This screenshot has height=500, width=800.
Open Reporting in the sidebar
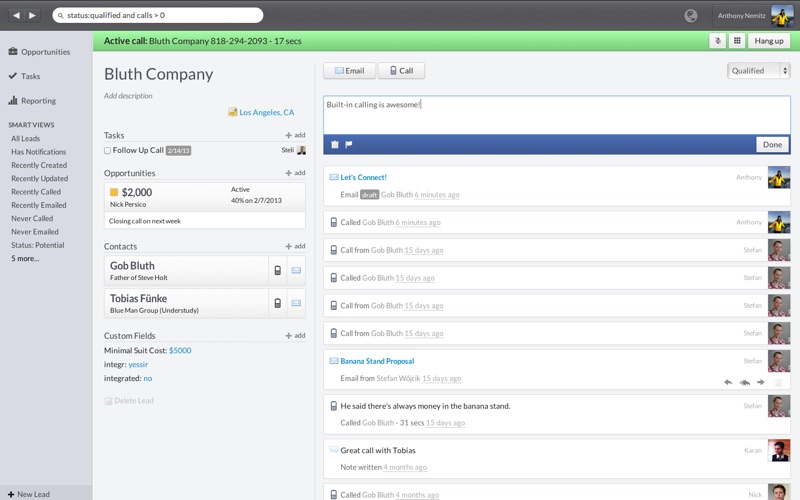pyautogui.click(x=38, y=101)
